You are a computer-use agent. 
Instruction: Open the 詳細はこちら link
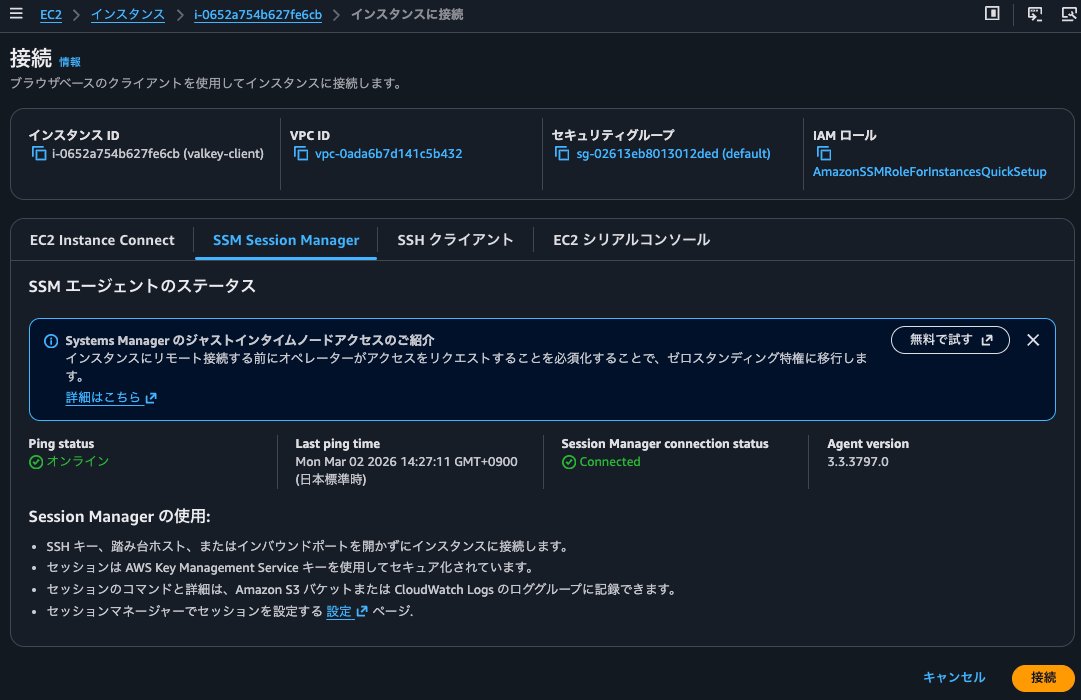click(x=104, y=397)
